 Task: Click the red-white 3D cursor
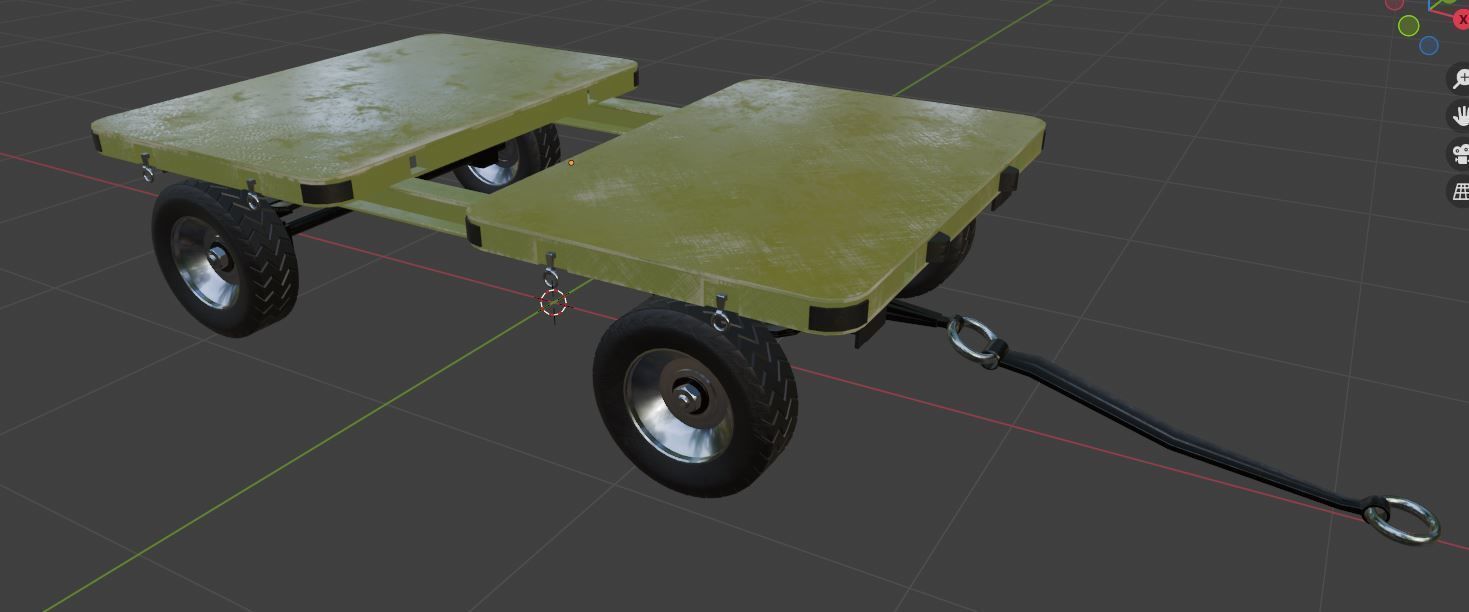pos(553,302)
